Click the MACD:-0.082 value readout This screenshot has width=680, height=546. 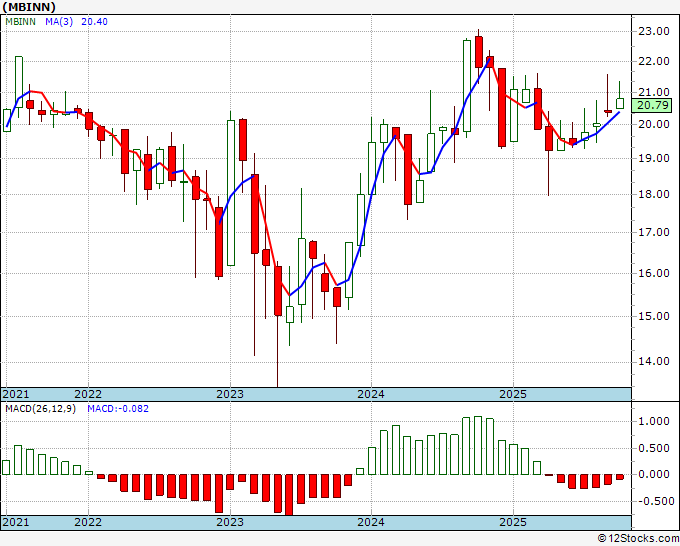[118, 409]
